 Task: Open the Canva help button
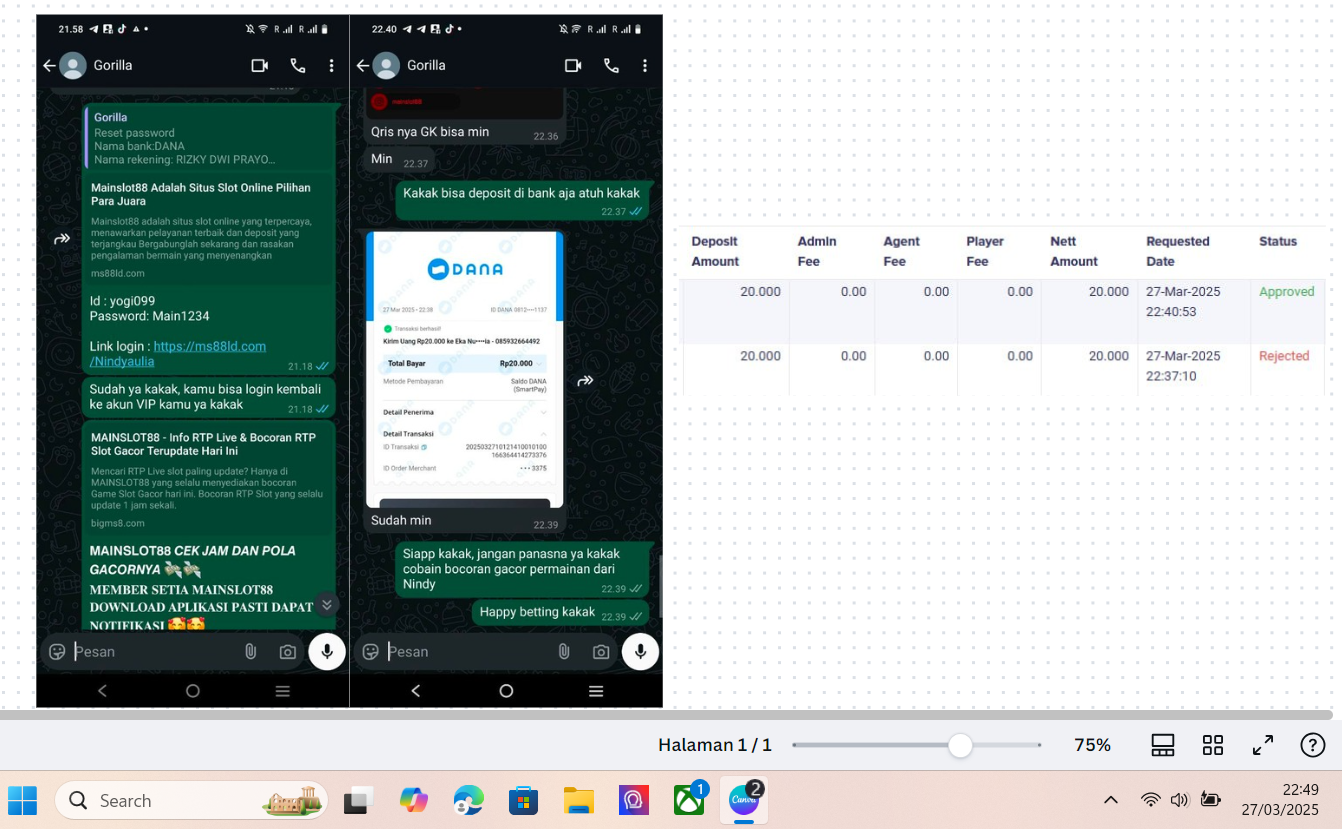coord(1313,745)
